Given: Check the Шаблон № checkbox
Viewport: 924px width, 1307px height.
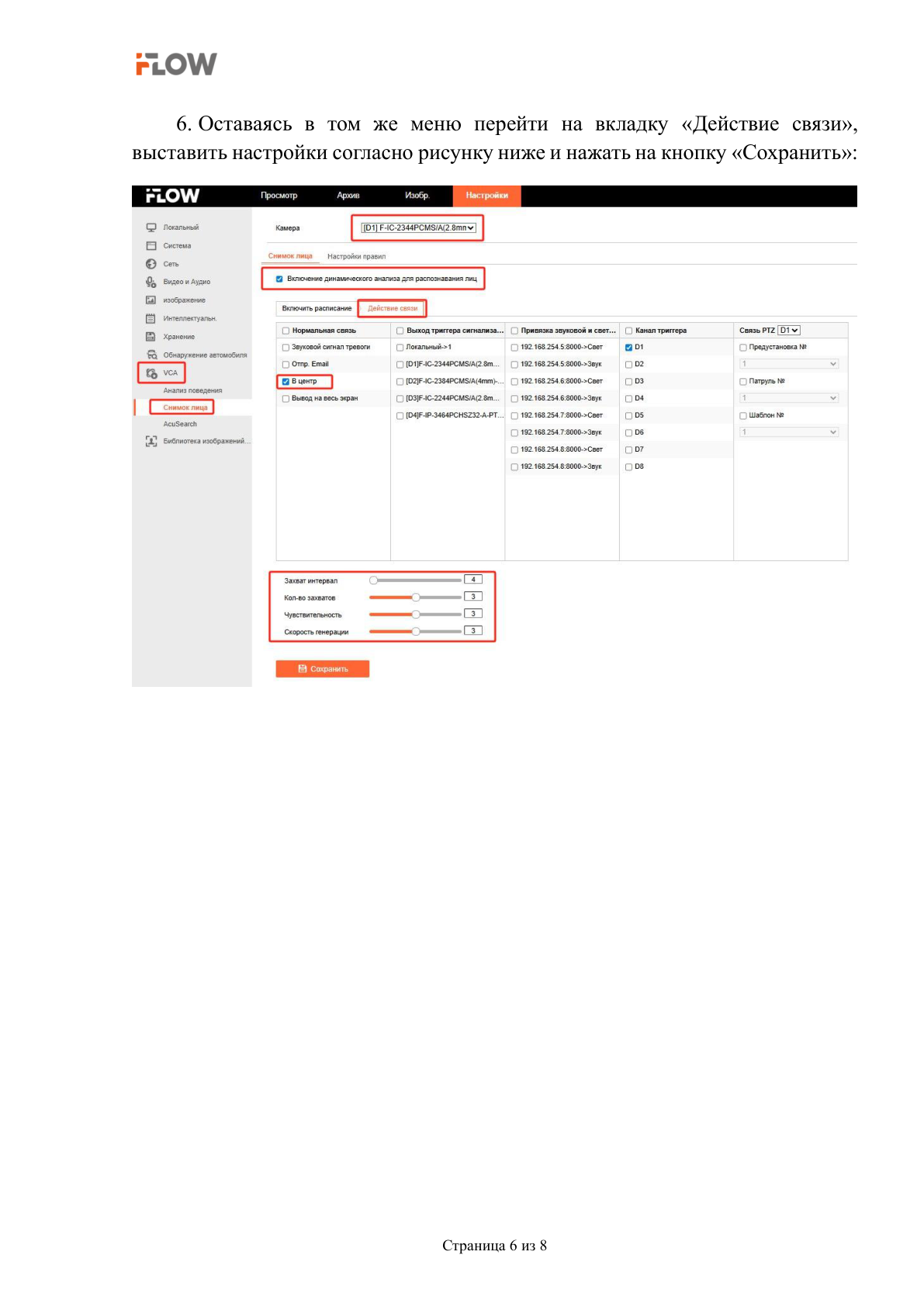Looking at the screenshot, I should click(x=743, y=415).
